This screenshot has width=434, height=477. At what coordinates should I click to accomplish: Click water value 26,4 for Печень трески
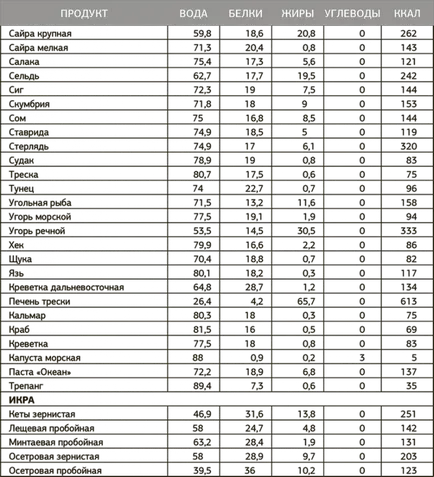pos(202,302)
